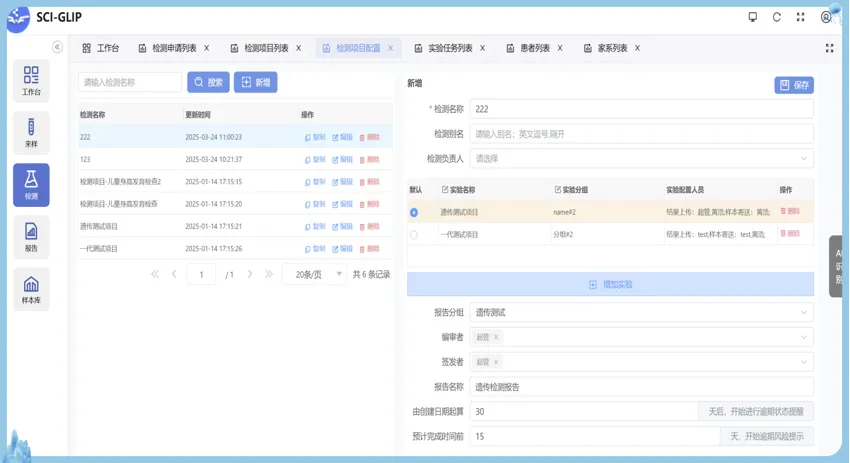850x463 pixels.
Task: Click the delete icon for row 123
Action: pos(369,160)
